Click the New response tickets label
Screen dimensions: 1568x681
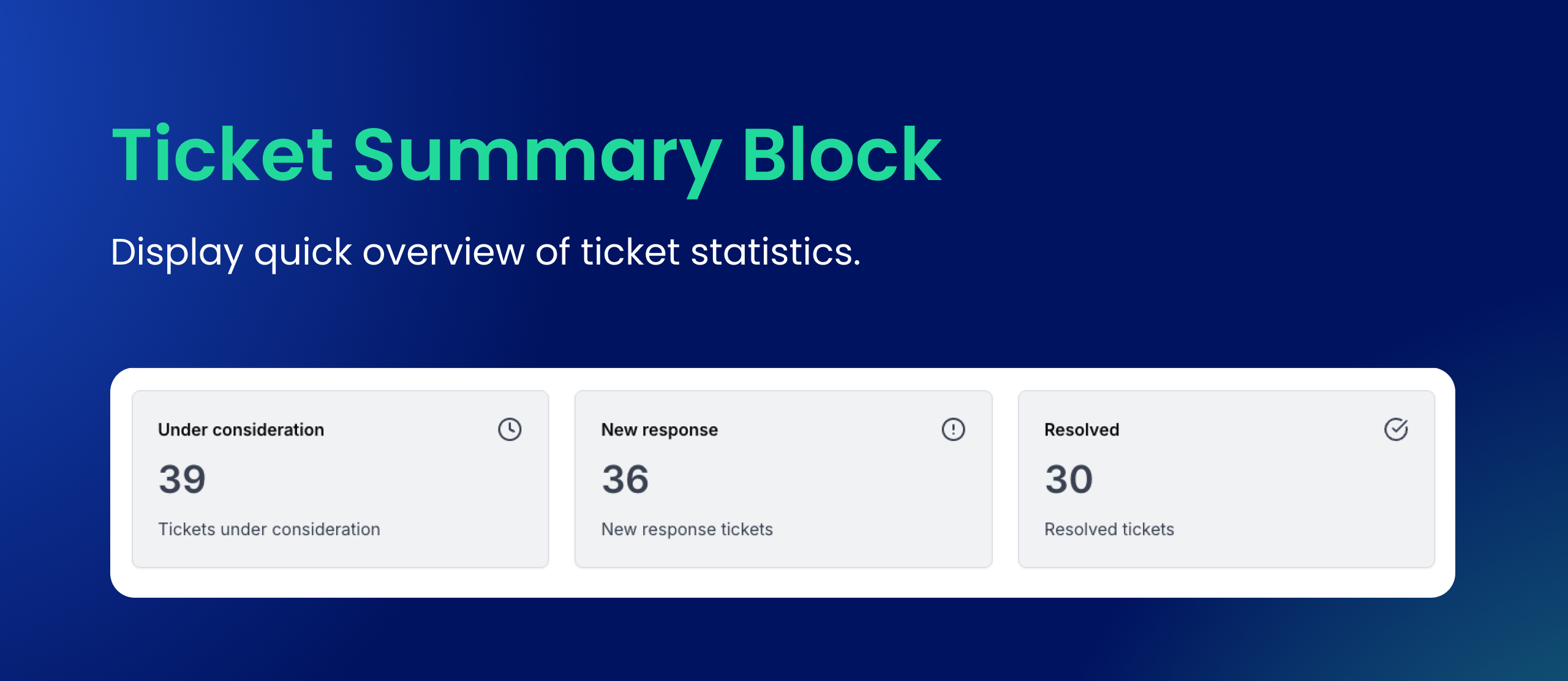point(687,529)
